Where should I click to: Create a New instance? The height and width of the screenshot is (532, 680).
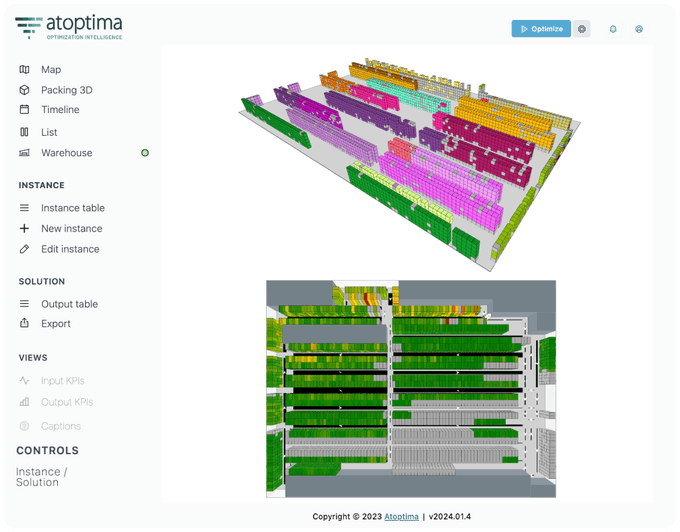coord(72,228)
